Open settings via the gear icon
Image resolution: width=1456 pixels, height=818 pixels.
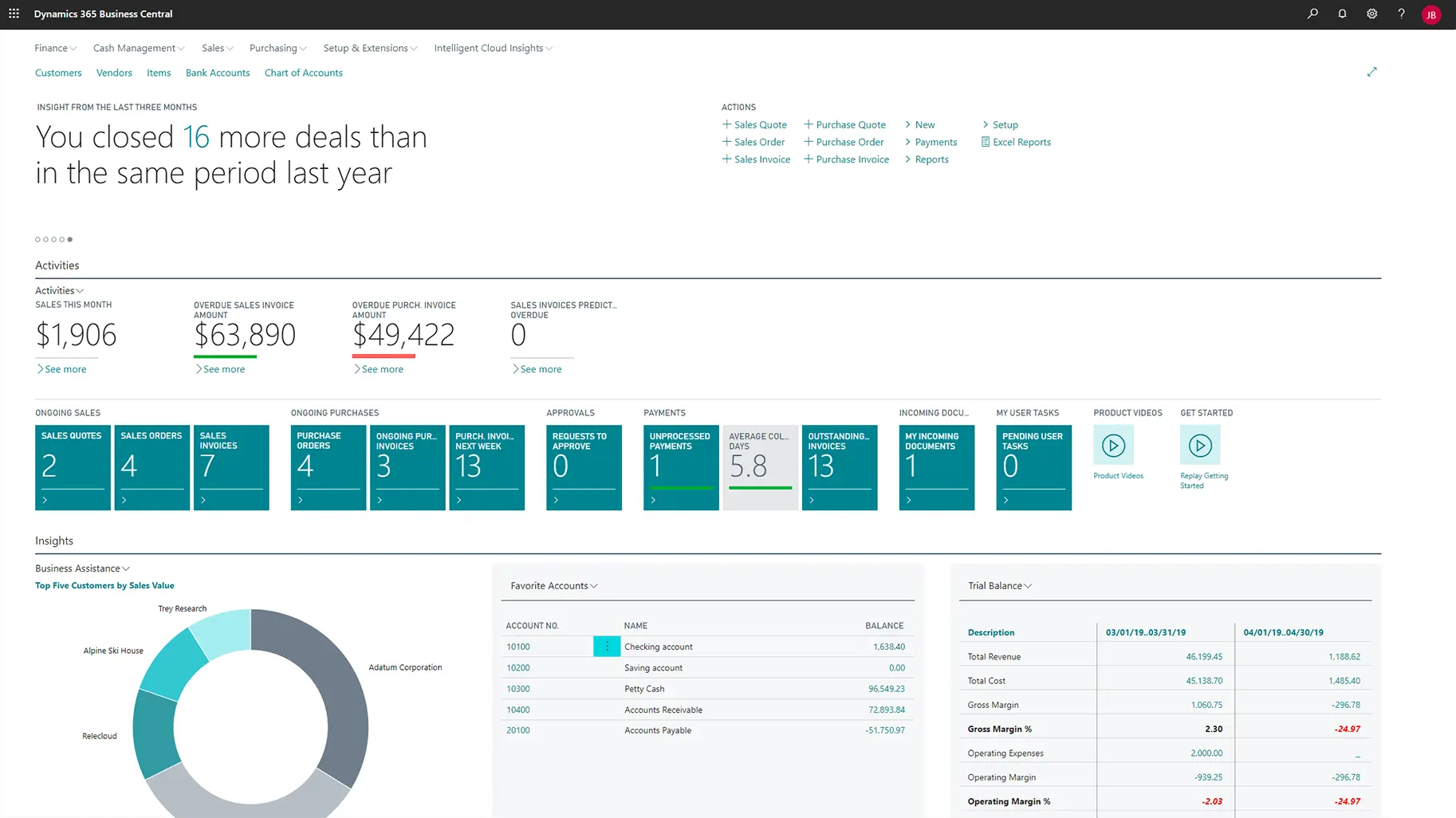(1371, 14)
